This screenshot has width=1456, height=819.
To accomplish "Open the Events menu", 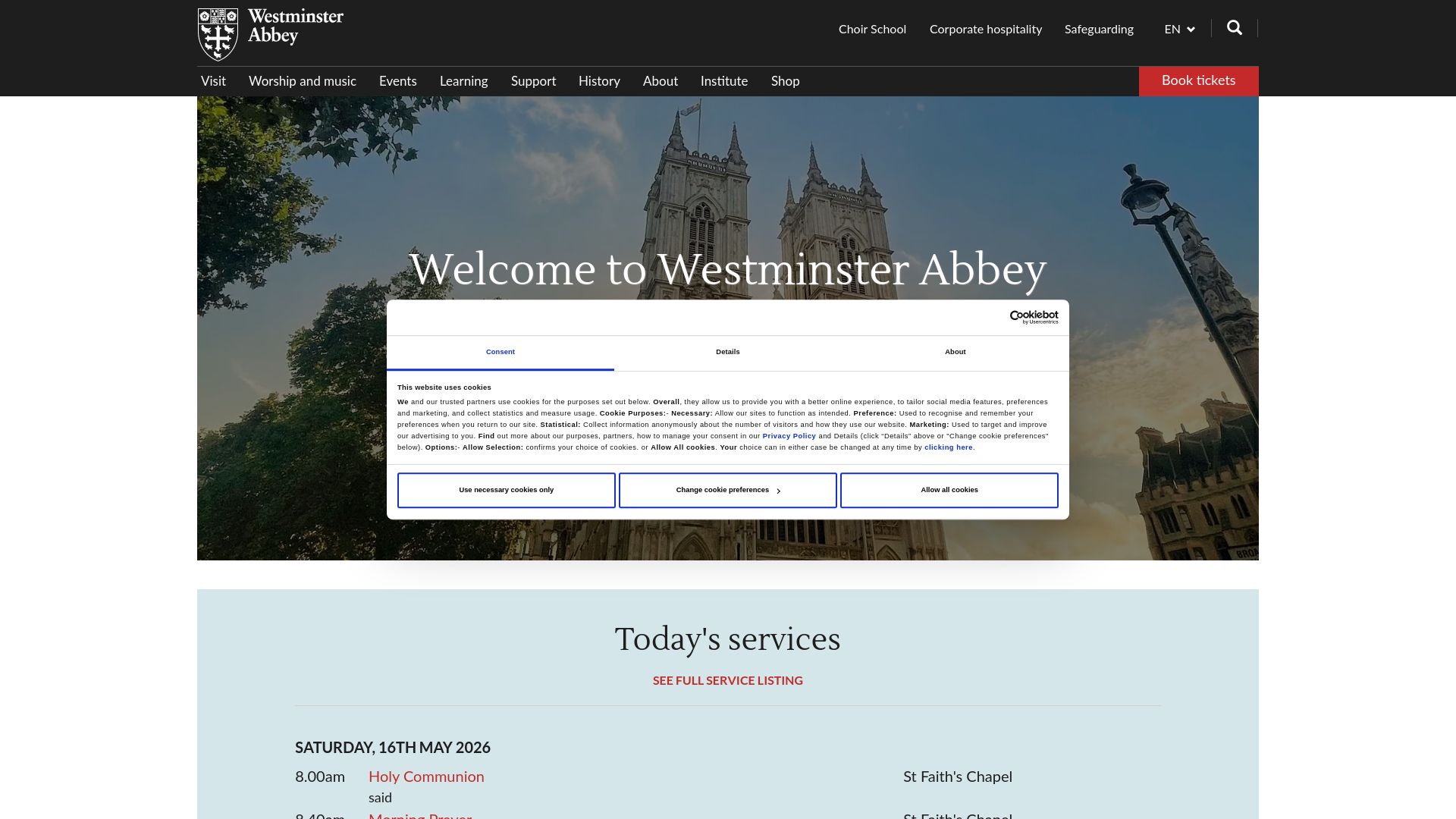I will [397, 81].
